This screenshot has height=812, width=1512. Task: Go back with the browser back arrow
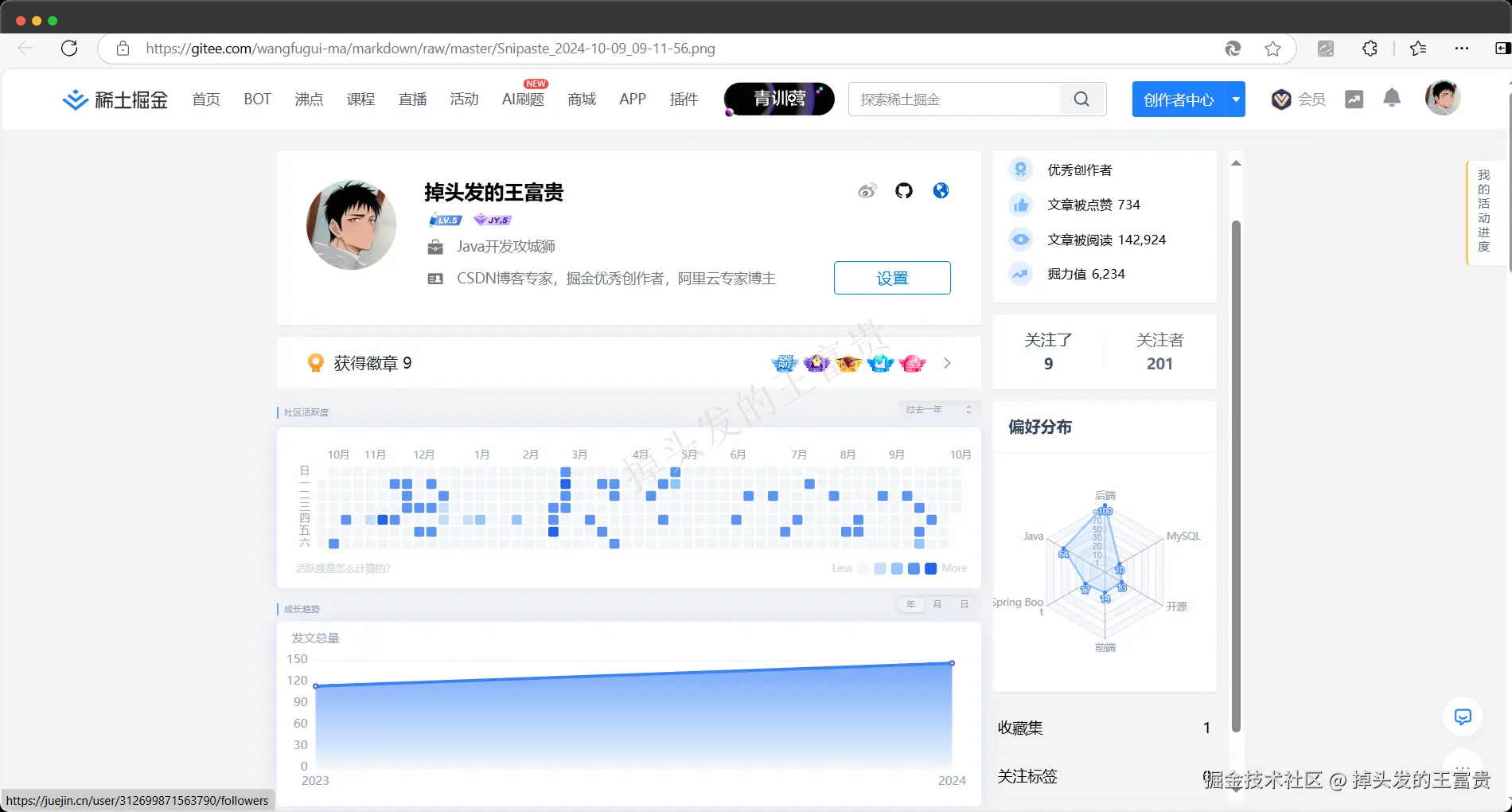pyautogui.click(x=25, y=49)
